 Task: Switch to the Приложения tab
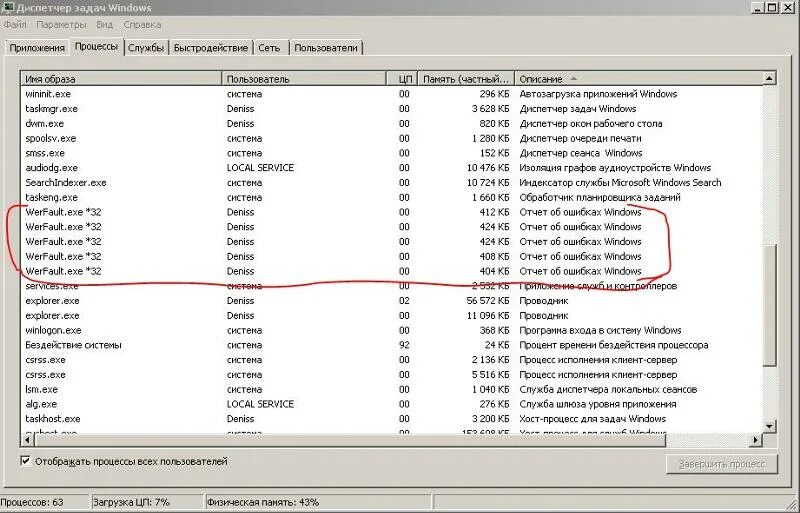tap(37, 48)
